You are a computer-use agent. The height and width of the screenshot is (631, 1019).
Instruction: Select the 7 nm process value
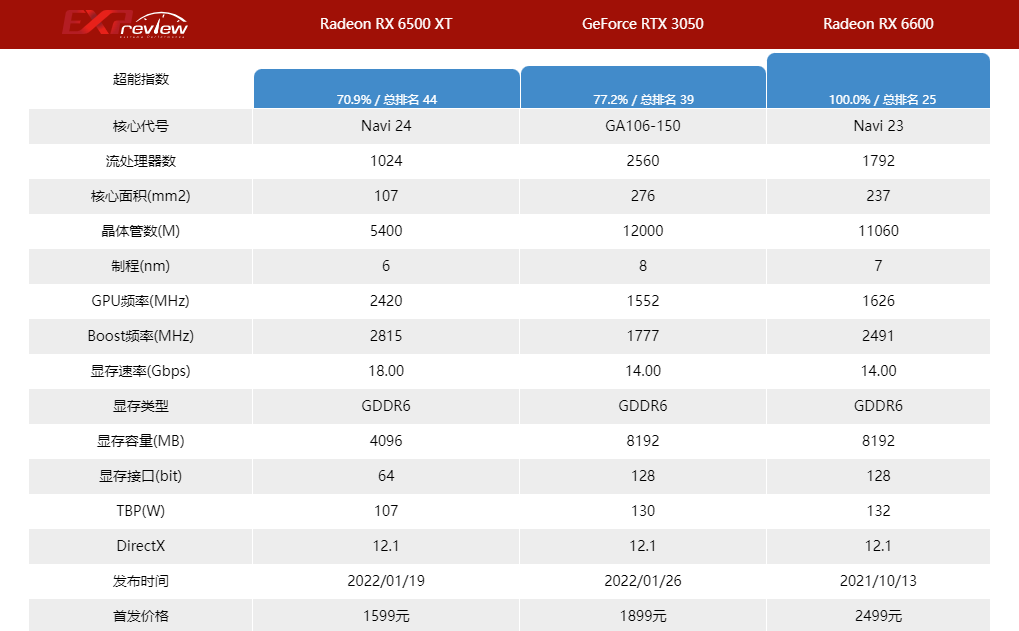(x=878, y=266)
